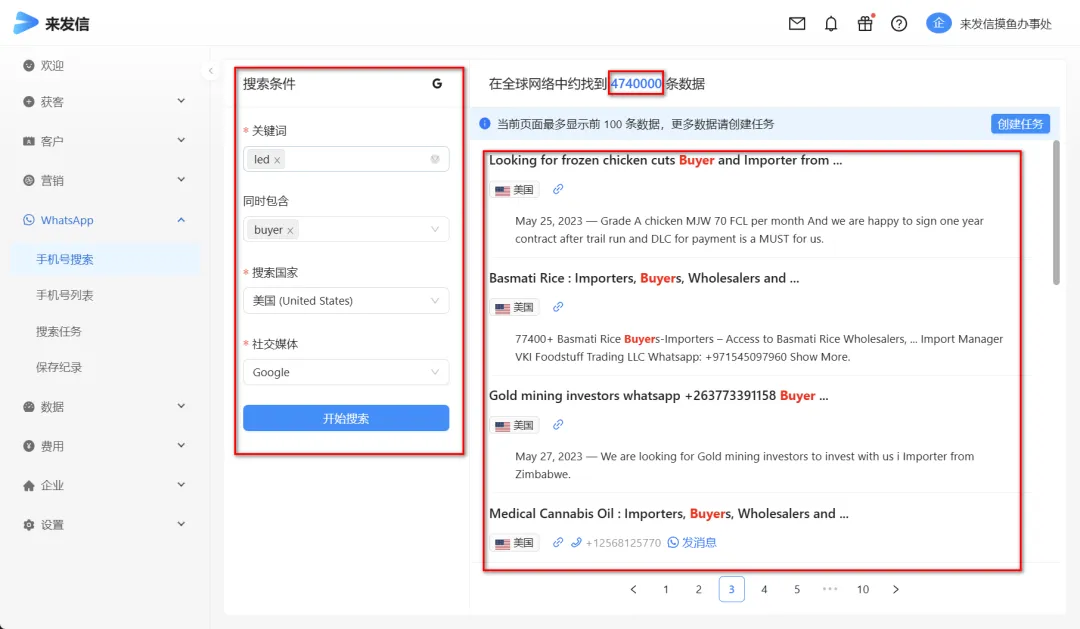The image size is (1080, 629).
Task: Remove the 'buyer' tag
Action: (x=291, y=230)
